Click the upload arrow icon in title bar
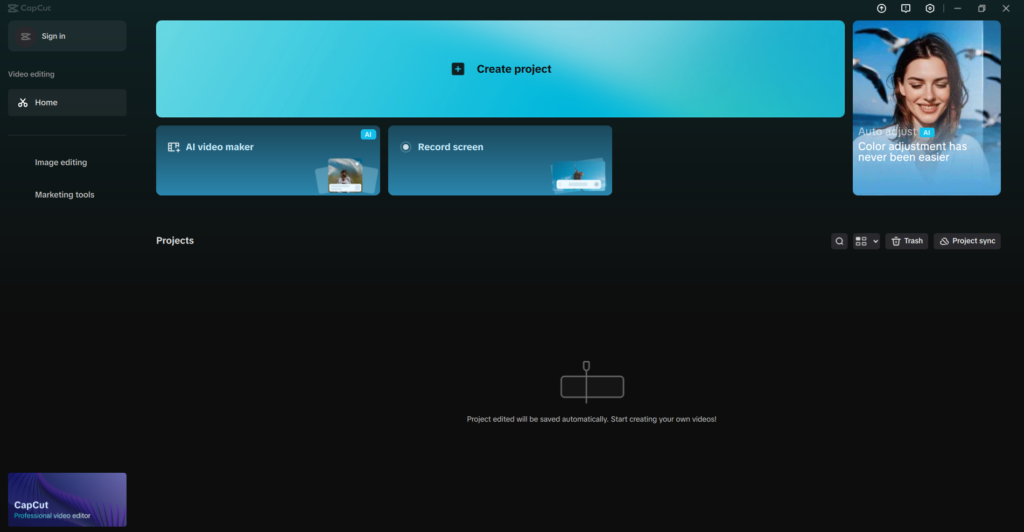This screenshot has height=532, width=1024. pos(881,8)
